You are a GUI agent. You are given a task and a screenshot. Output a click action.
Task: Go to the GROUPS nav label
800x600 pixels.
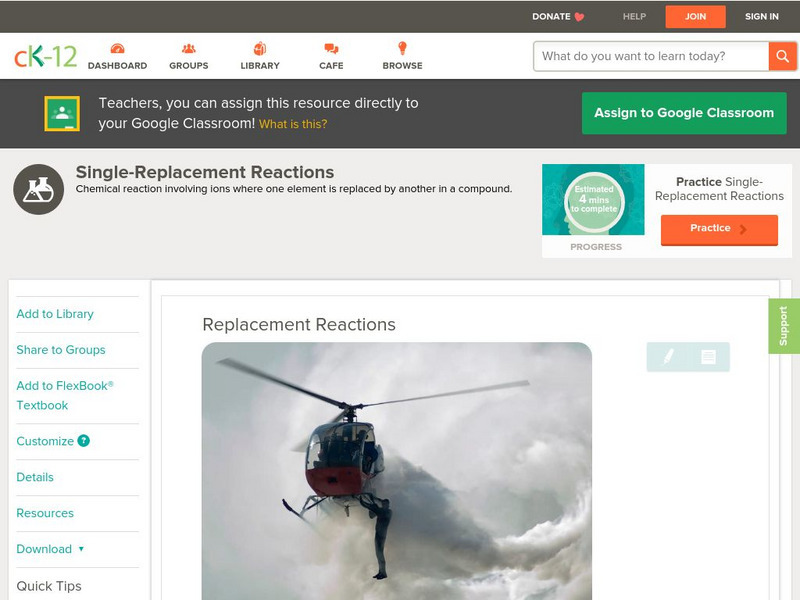point(189,66)
